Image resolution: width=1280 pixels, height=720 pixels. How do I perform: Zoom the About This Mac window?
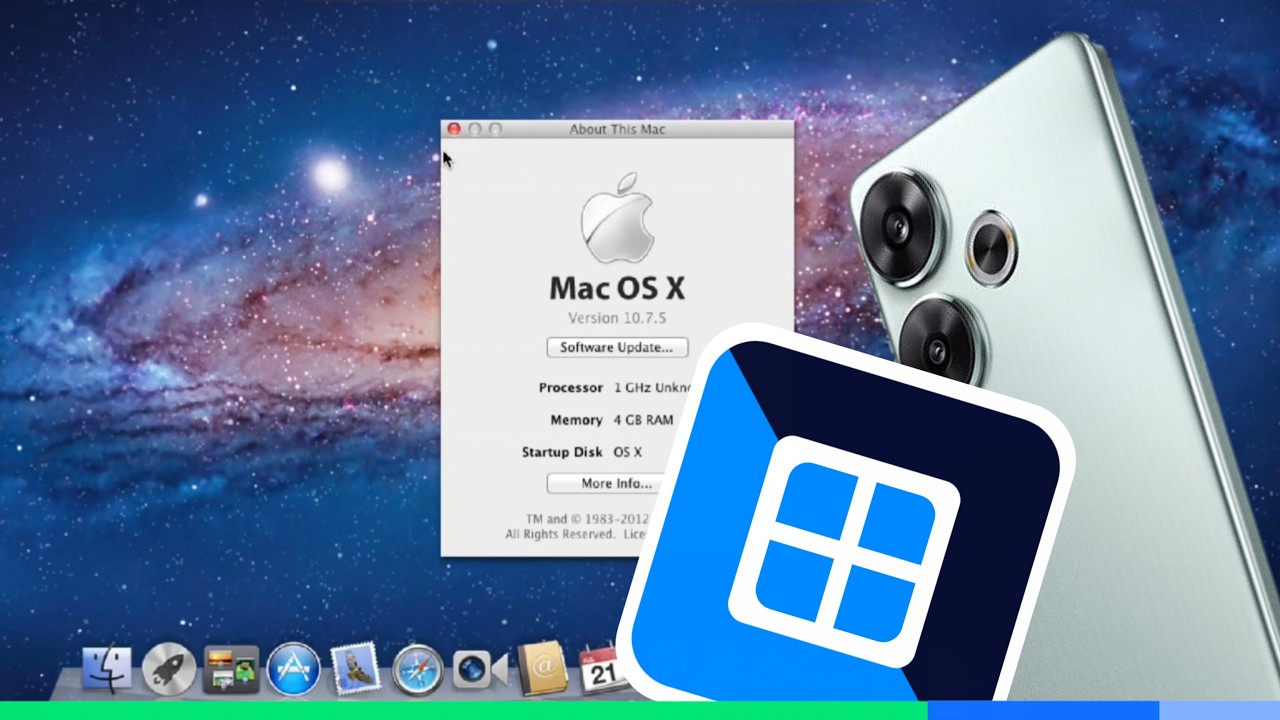point(495,129)
